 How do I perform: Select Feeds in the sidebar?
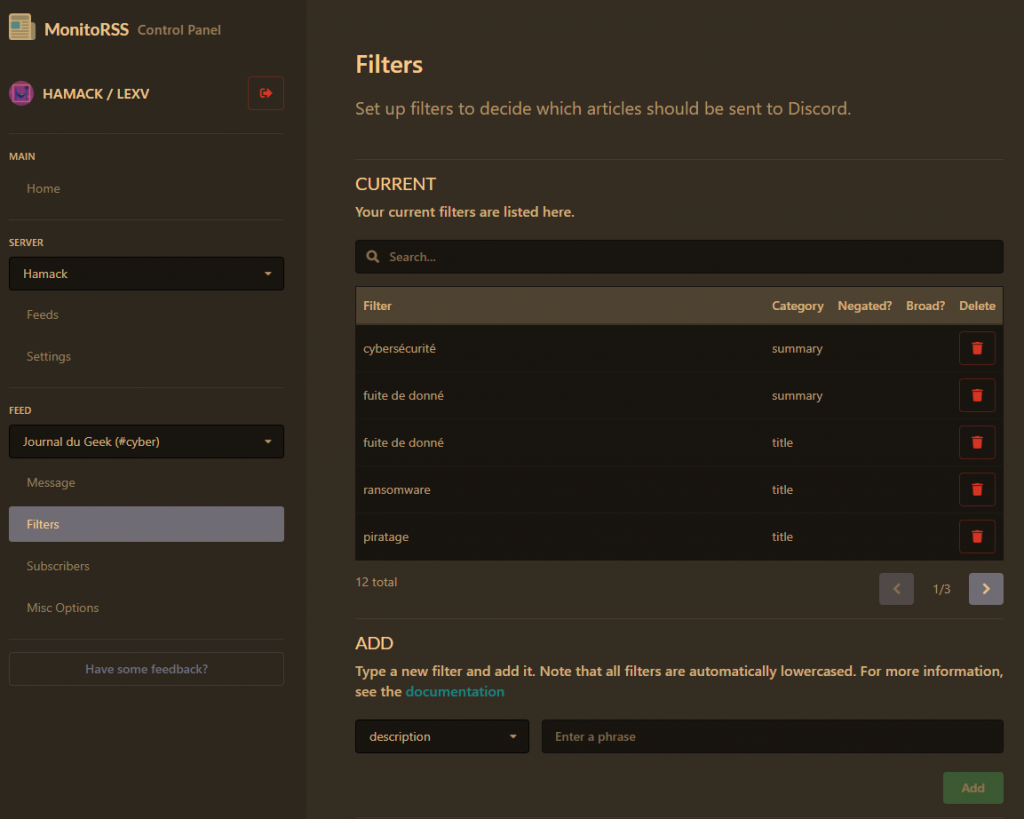tap(43, 315)
